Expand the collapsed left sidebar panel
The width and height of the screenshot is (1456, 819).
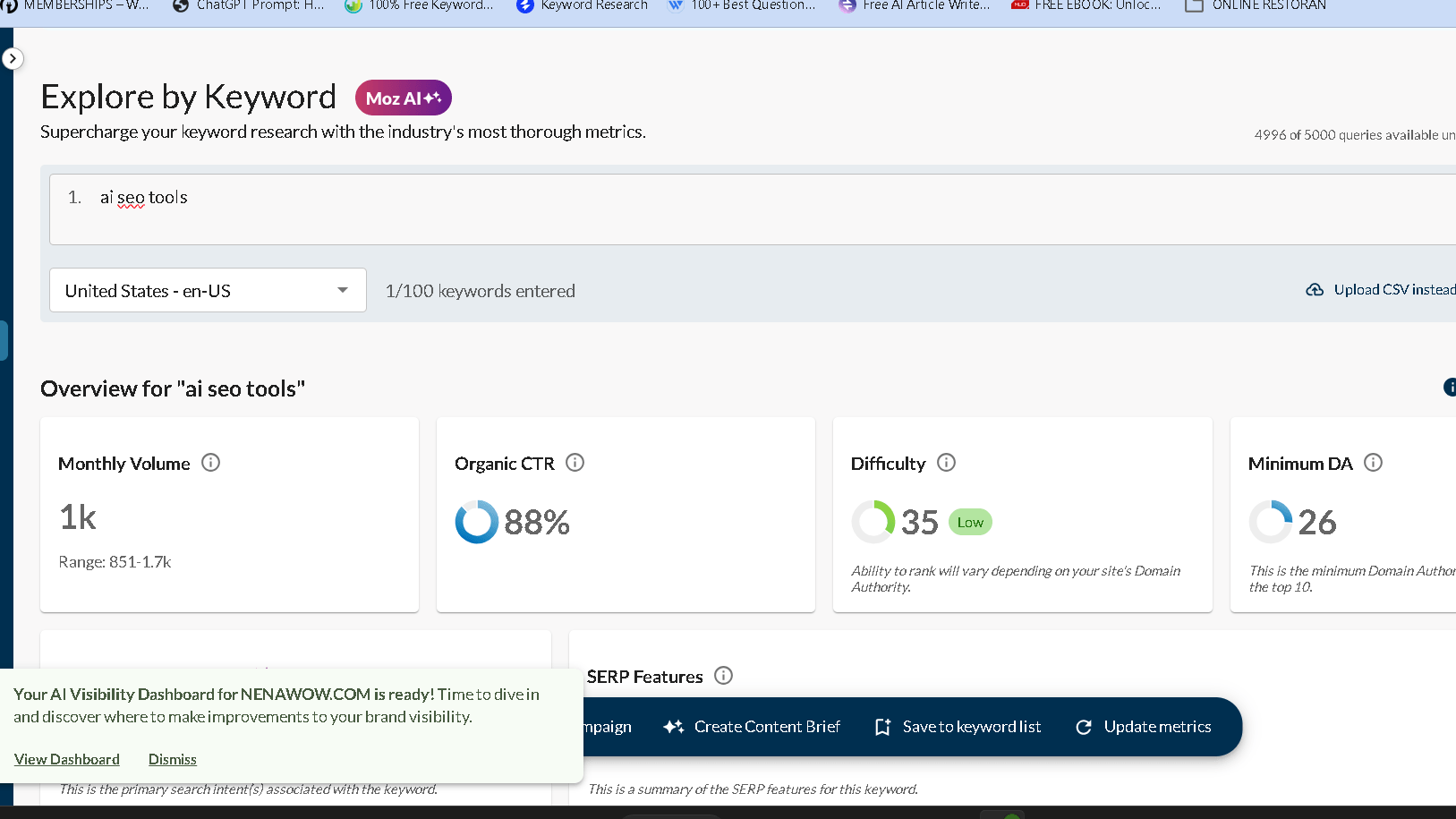pos(13,58)
